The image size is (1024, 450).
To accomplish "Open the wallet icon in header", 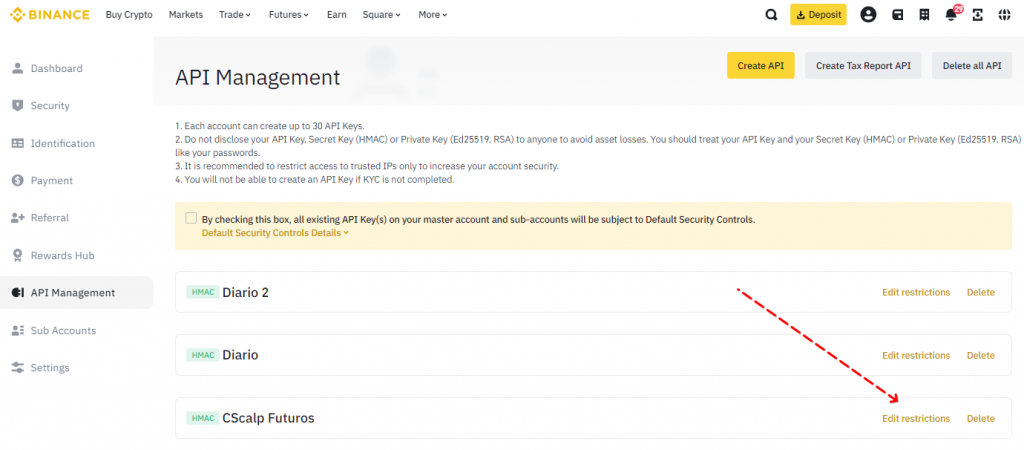I will [898, 14].
